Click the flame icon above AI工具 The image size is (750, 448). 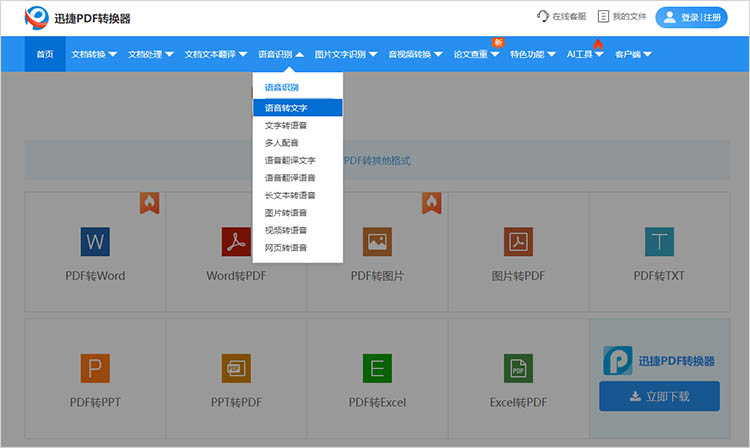point(598,44)
